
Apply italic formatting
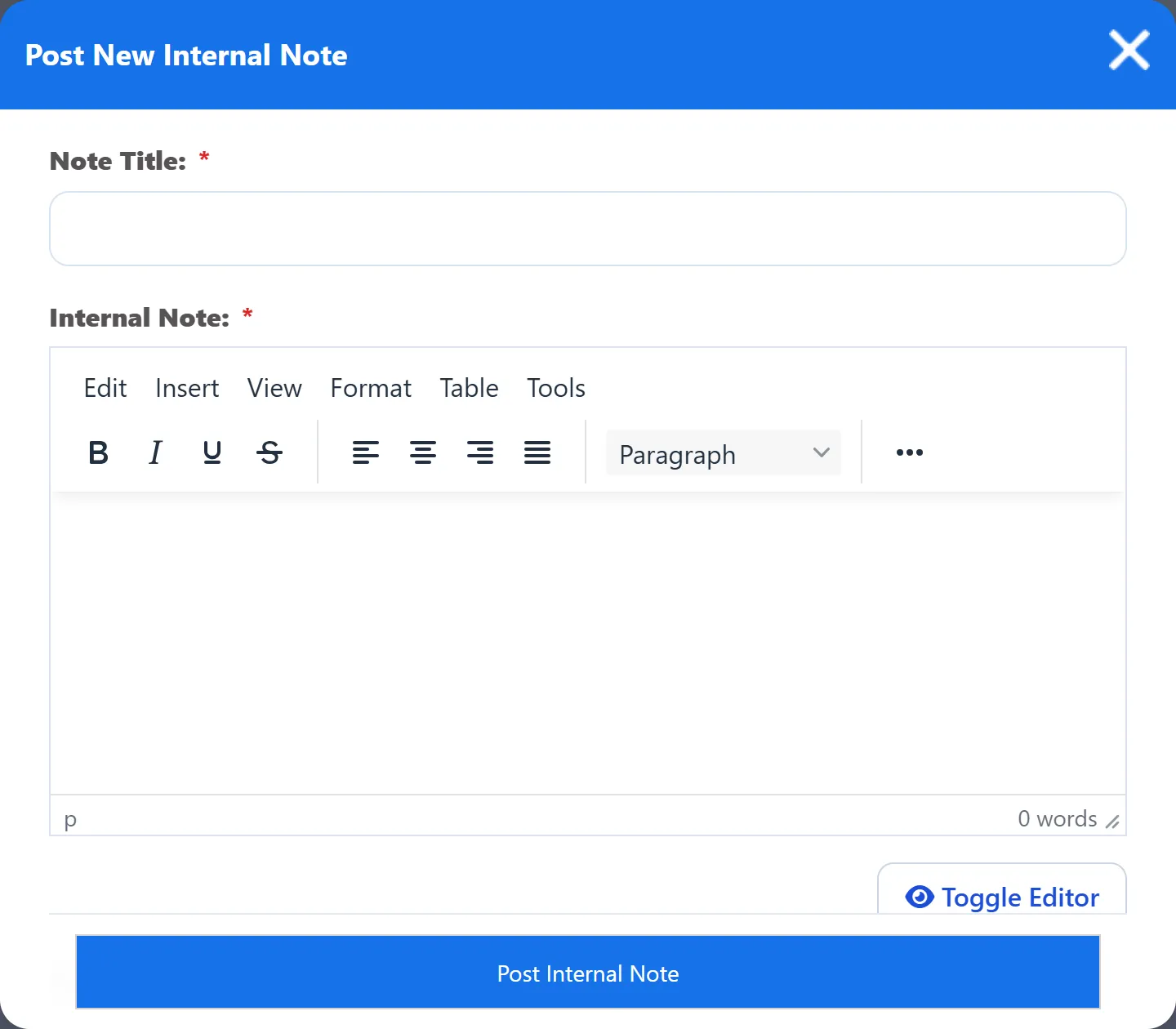tap(155, 452)
